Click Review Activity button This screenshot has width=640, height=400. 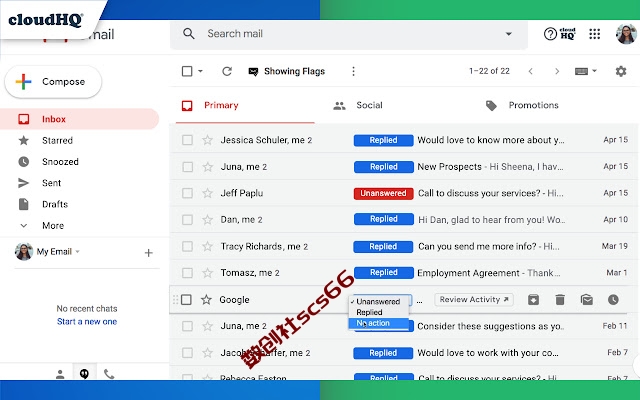pyautogui.click(x=474, y=300)
